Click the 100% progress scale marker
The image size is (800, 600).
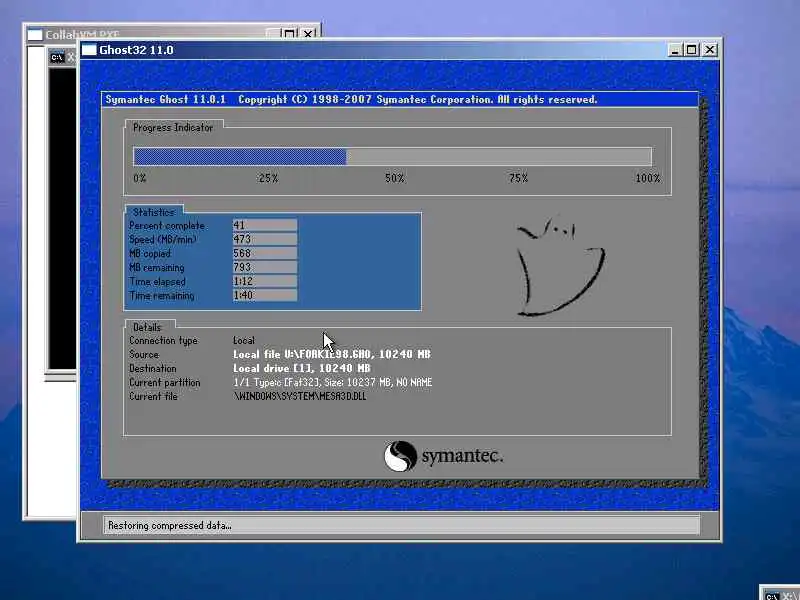click(x=647, y=178)
